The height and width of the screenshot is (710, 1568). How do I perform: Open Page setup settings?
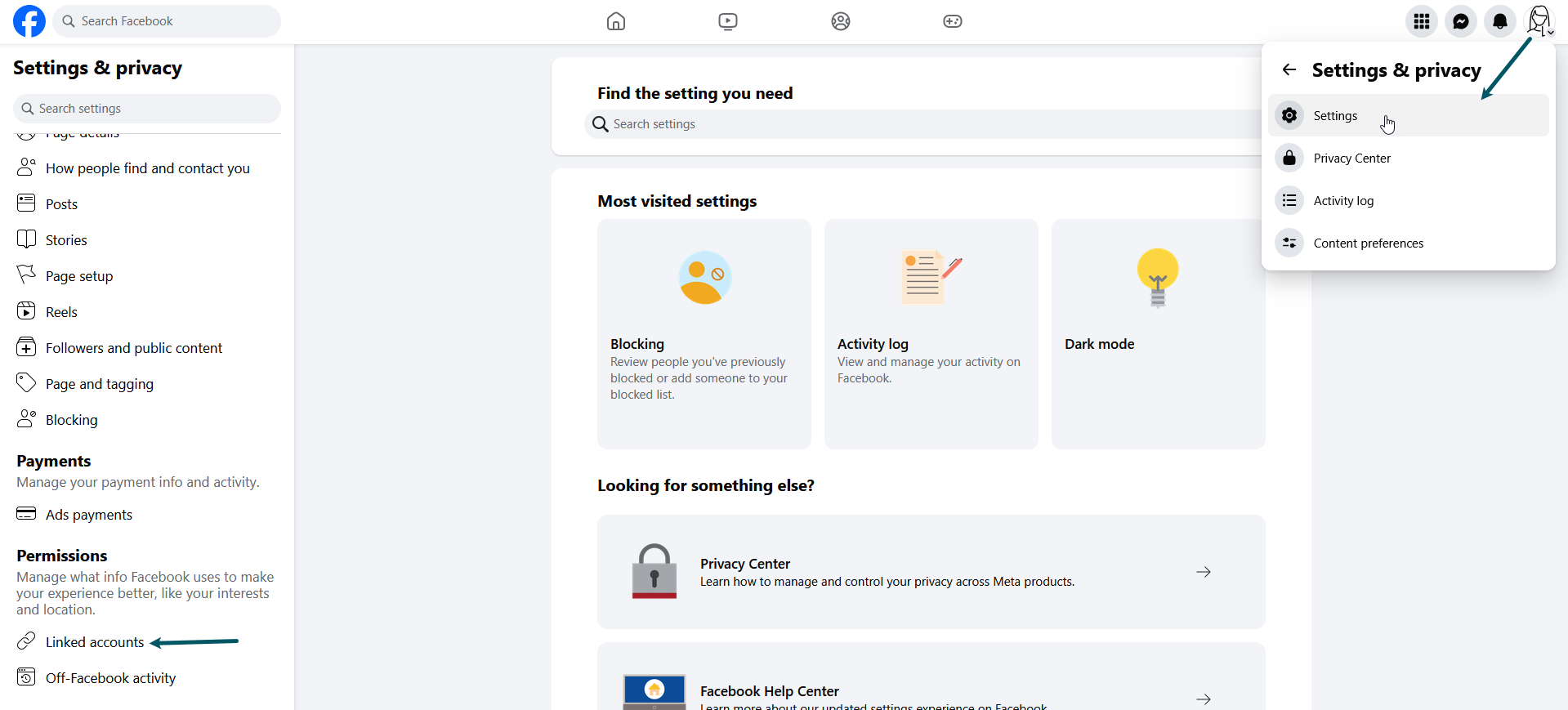(147, 276)
